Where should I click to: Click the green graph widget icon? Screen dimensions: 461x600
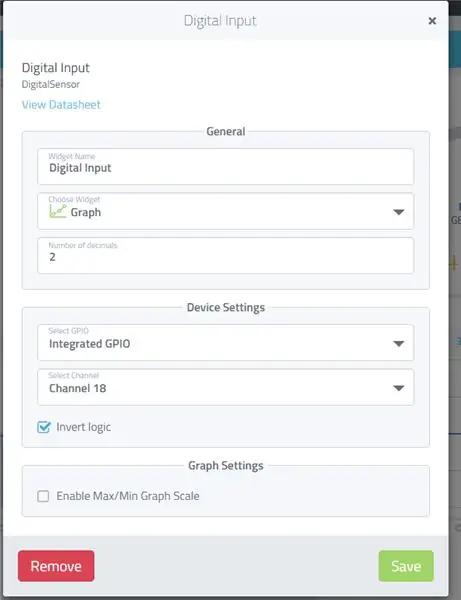click(58, 212)
